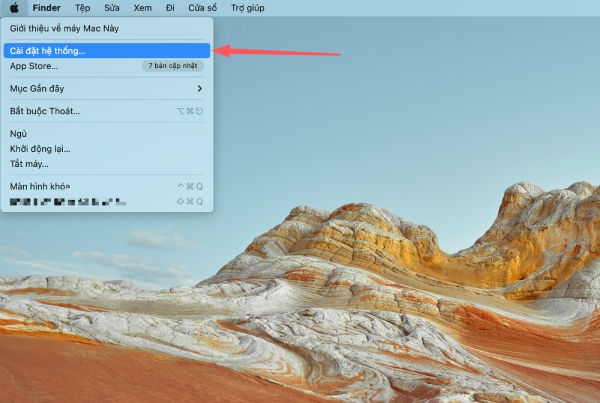Select Khởi động lại...
The height and width of the screenshot is (403, 600).
click(x=107, y=149)
